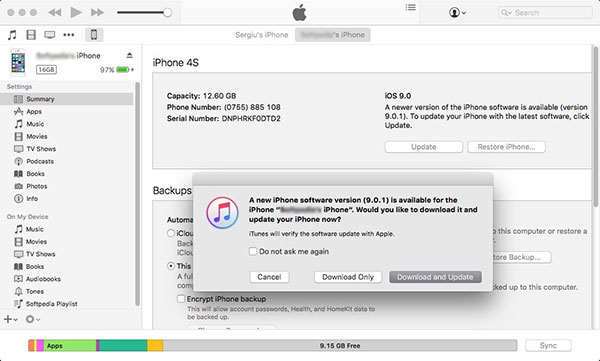Open the Movies library film icon
This screenshot has width=600, height=361.
(x=31, y=35)
